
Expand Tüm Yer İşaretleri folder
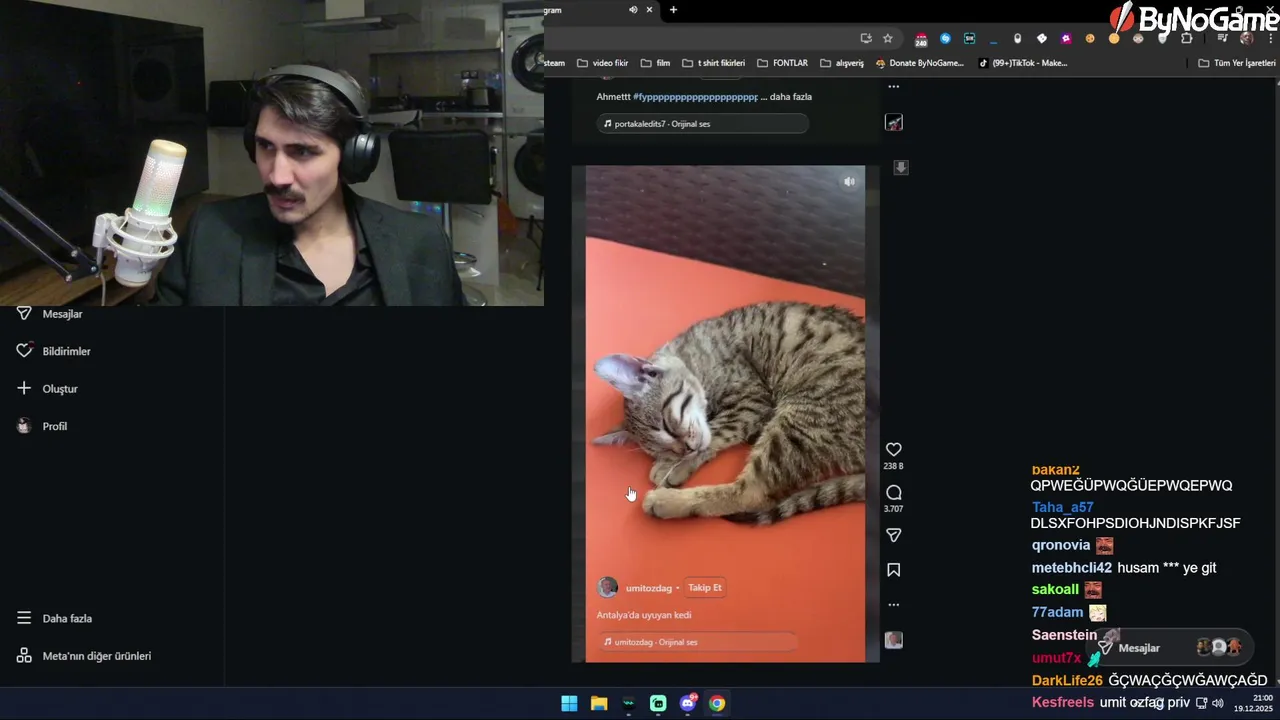coord(1237,63)
